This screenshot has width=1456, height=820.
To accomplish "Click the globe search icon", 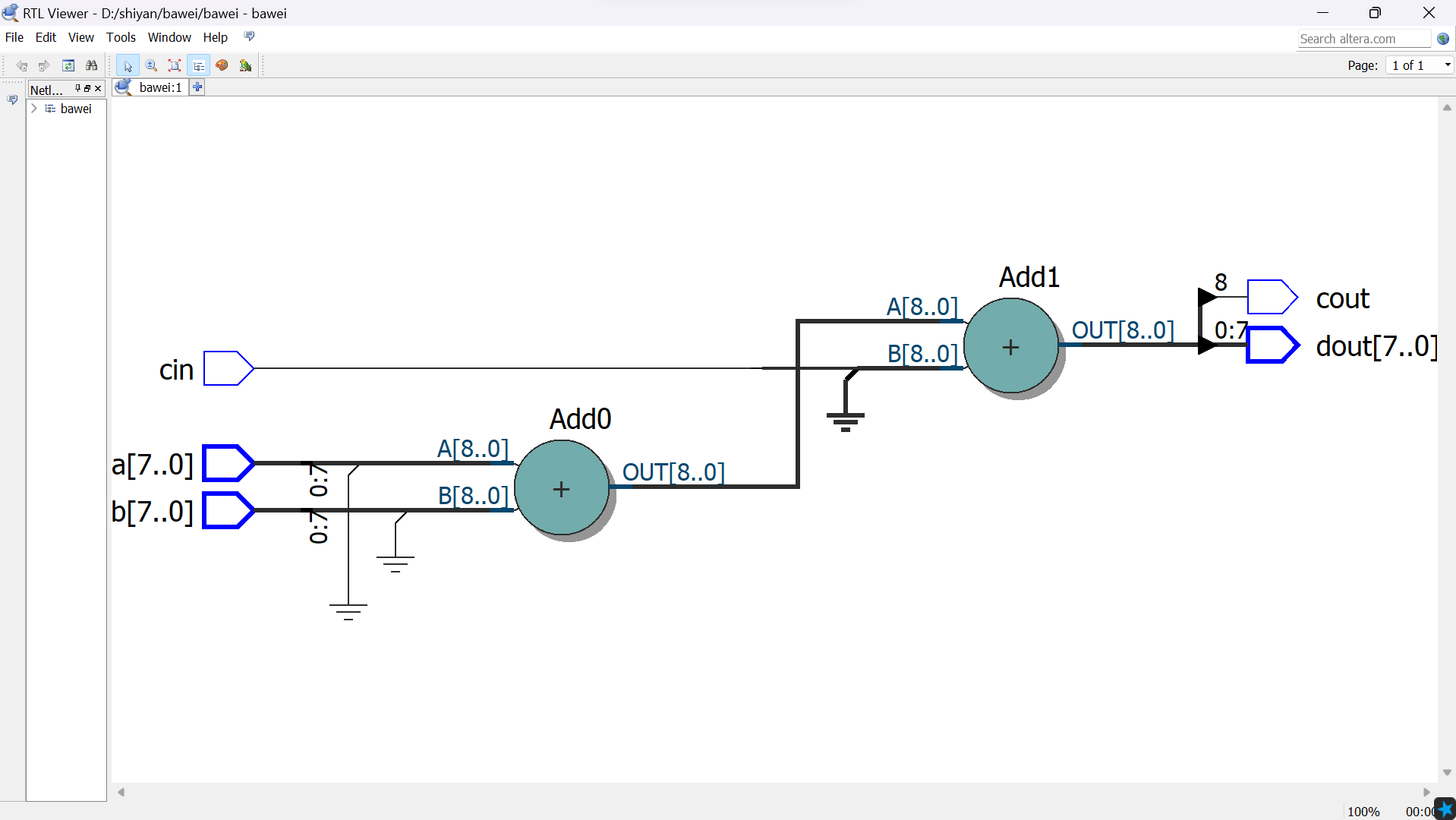I will point(1443,39).
